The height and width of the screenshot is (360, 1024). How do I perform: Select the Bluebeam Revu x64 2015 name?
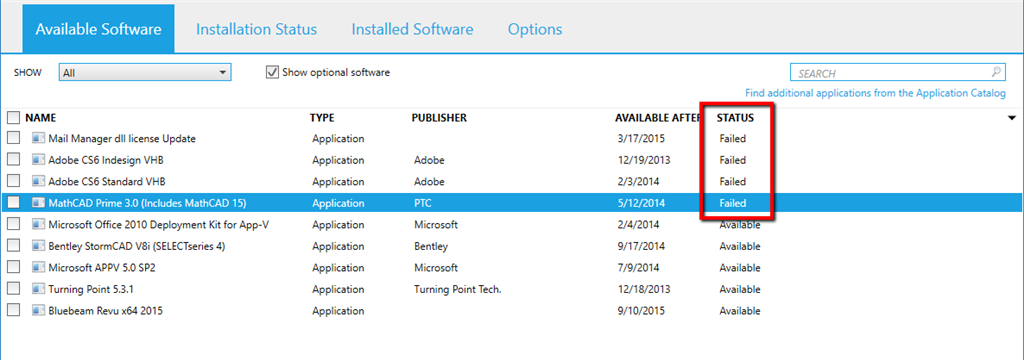105,311
